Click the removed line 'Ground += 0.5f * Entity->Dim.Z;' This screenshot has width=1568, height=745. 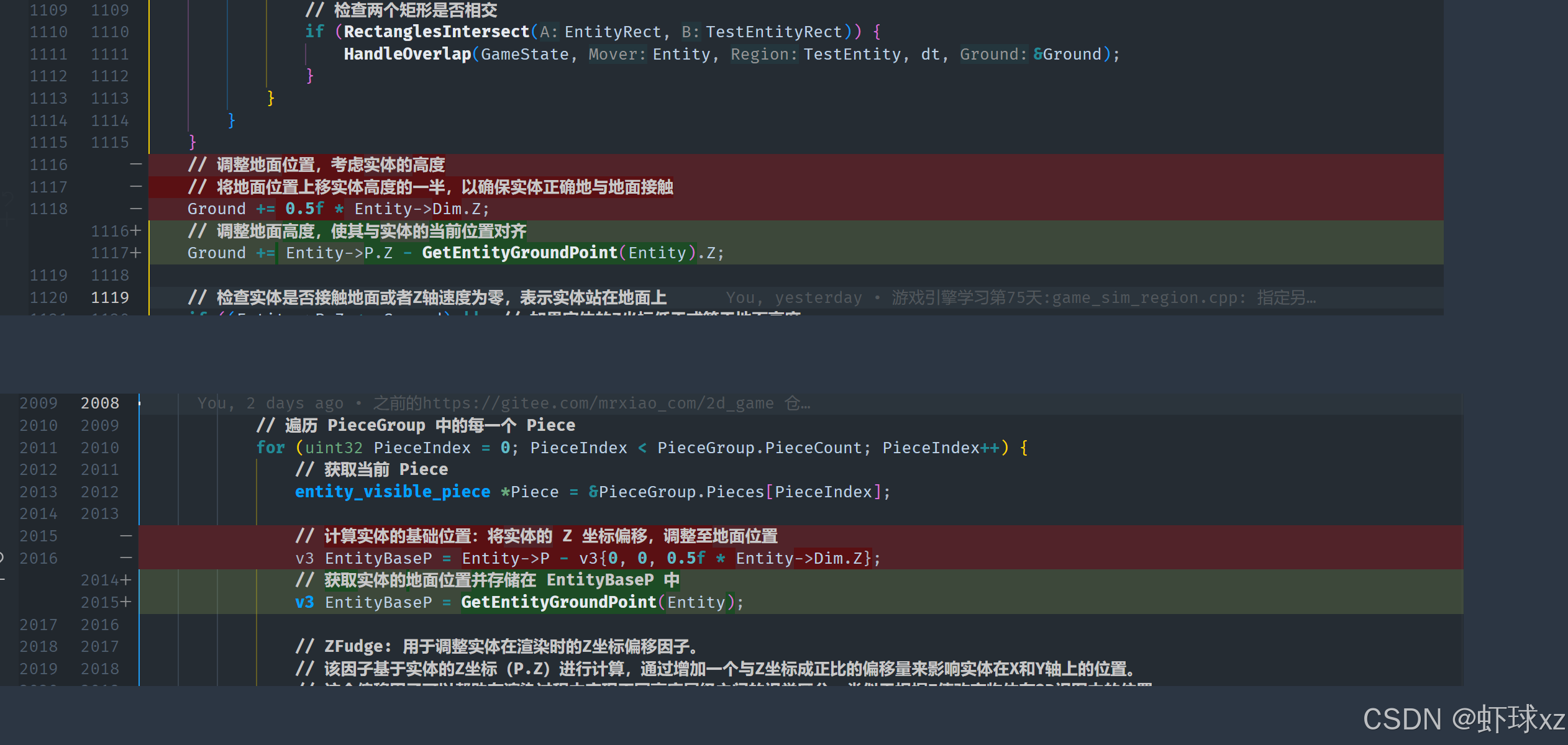[339, 209]
